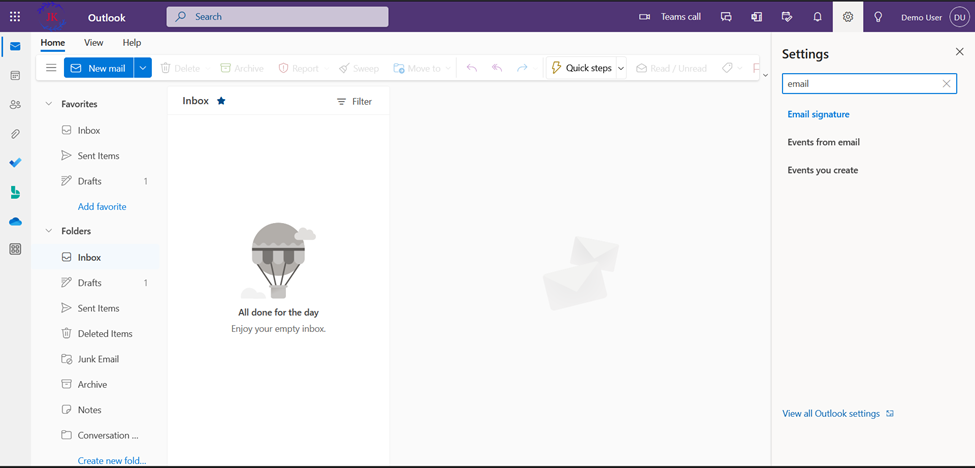975x468 pixels.
Task: Switch to the Help tab
Action: pyautogui.click(x=132, y=43)
